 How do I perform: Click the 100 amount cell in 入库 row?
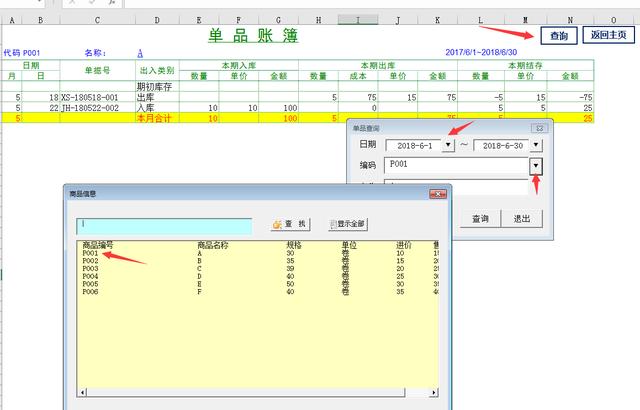(278, 108)
